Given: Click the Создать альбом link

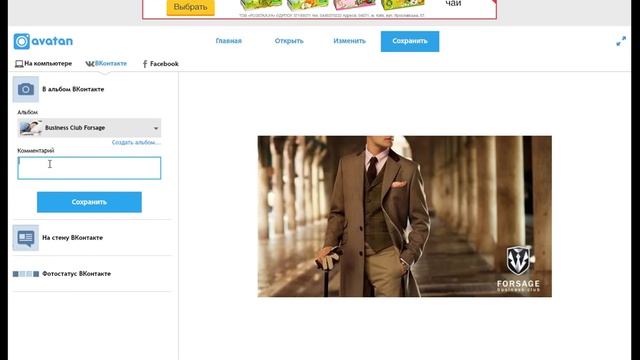Looking at the screenshot, I should pyautogui.click(x=136, y=142).
